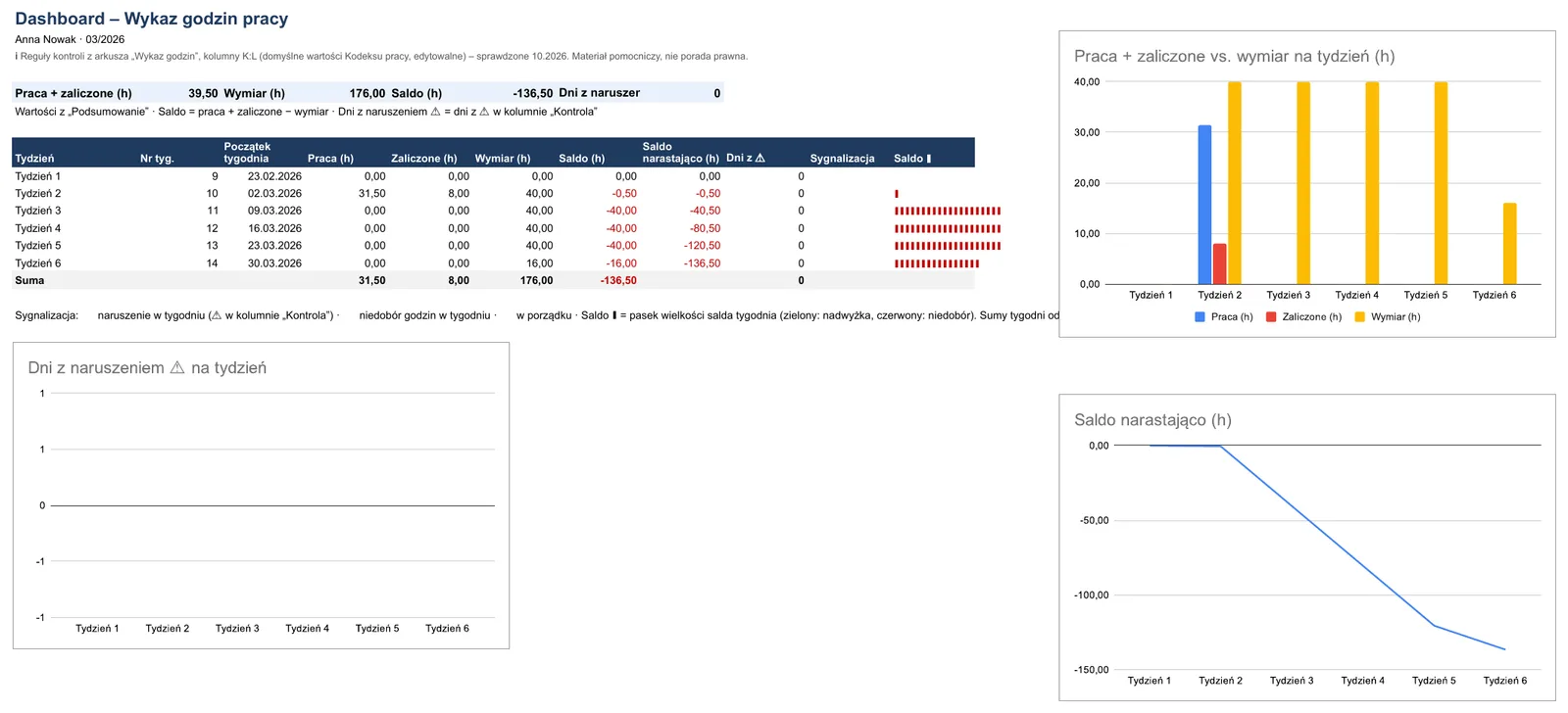
Task: Click the 'Saldo narastająco (h)' chart title
Action: [x=1152, y=420]
